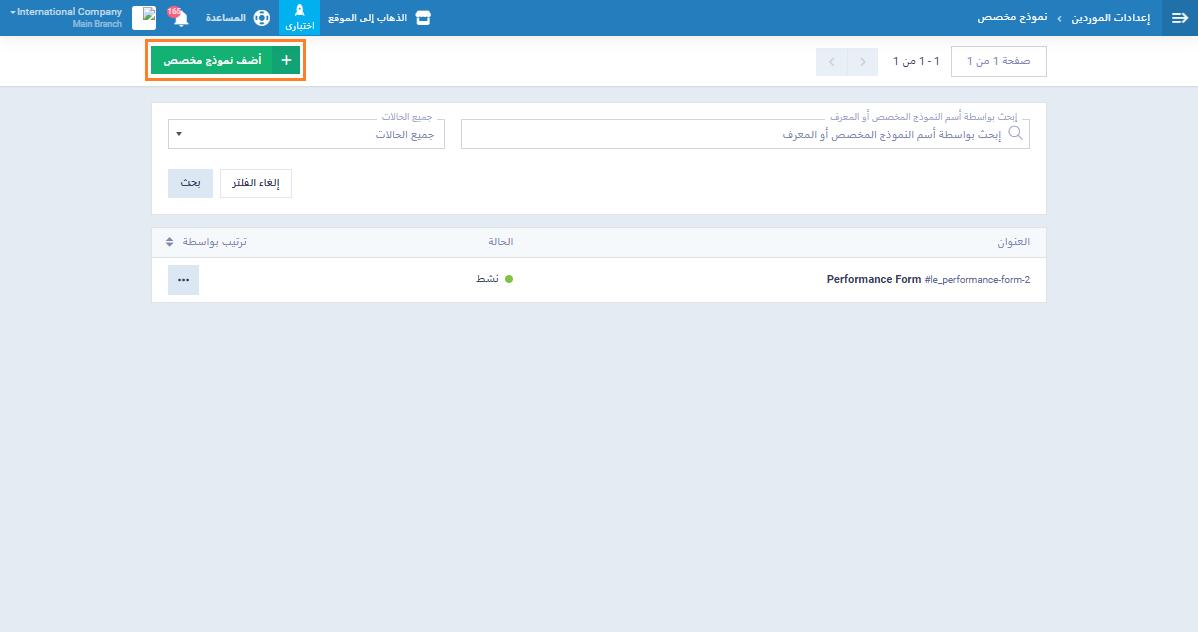Toggle the sidebar menu arrow icon

coord(1179,18)
